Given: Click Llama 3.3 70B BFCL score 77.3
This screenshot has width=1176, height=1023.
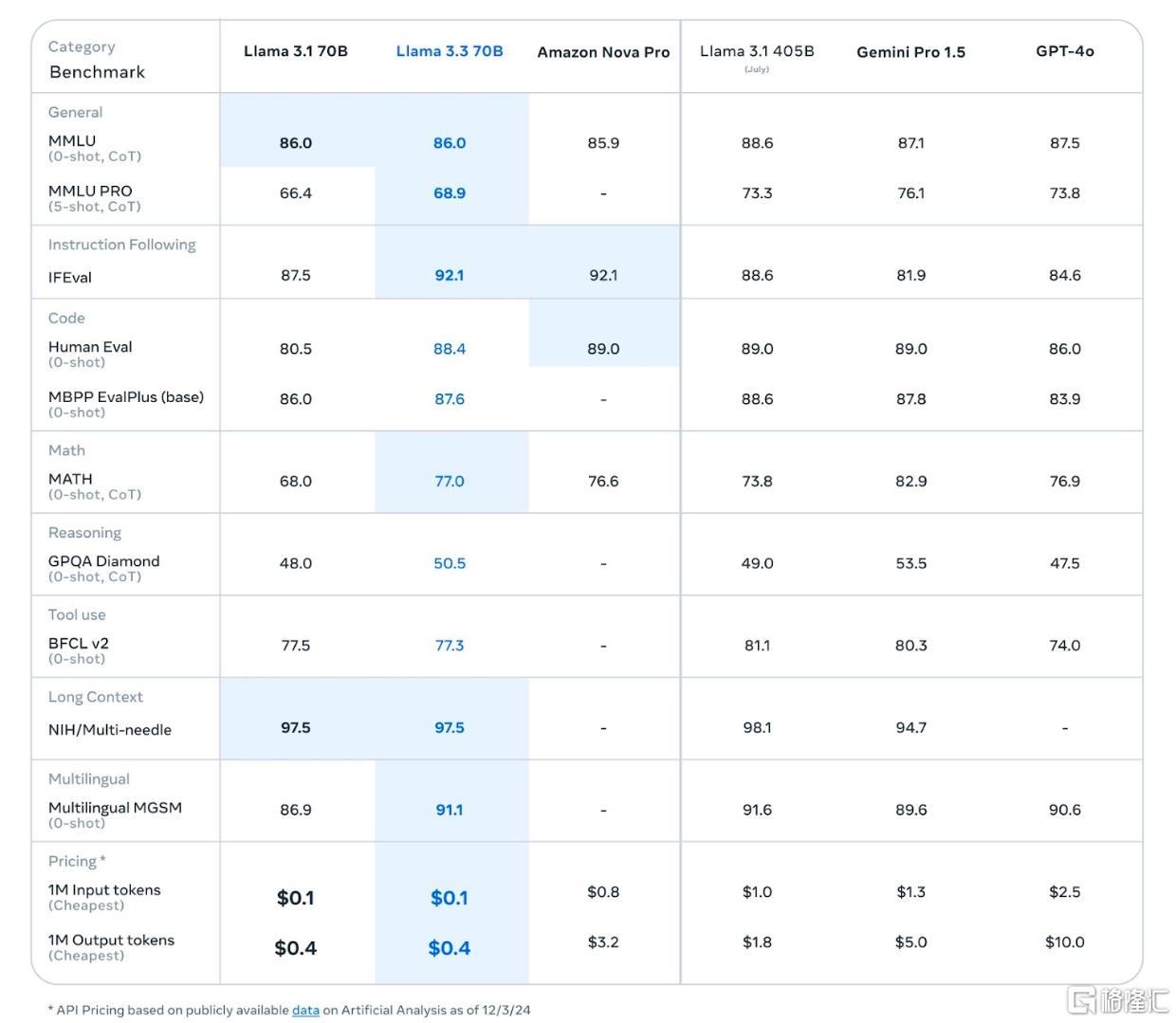Looking at the screenshot, I should coord(450,646).
